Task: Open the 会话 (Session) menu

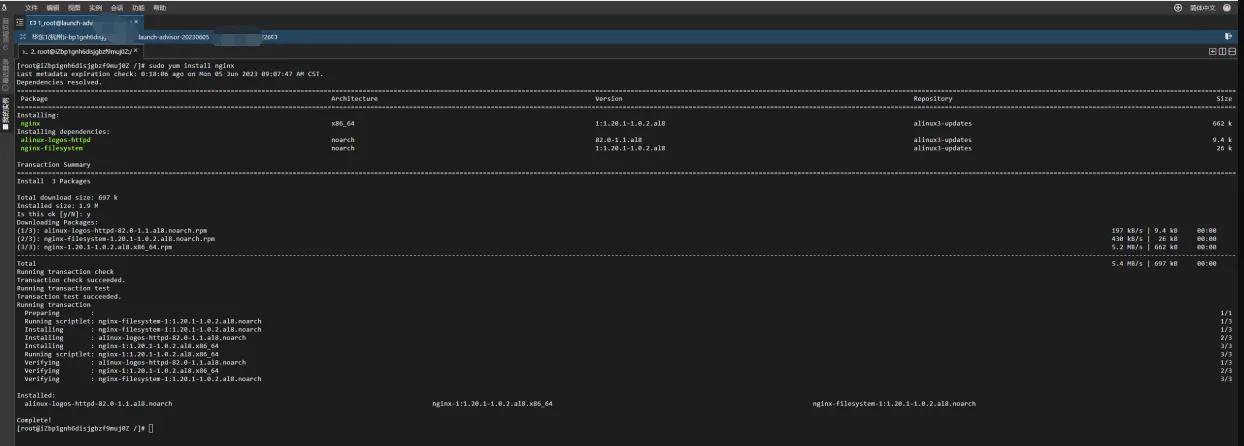Action: pos(117,7)
